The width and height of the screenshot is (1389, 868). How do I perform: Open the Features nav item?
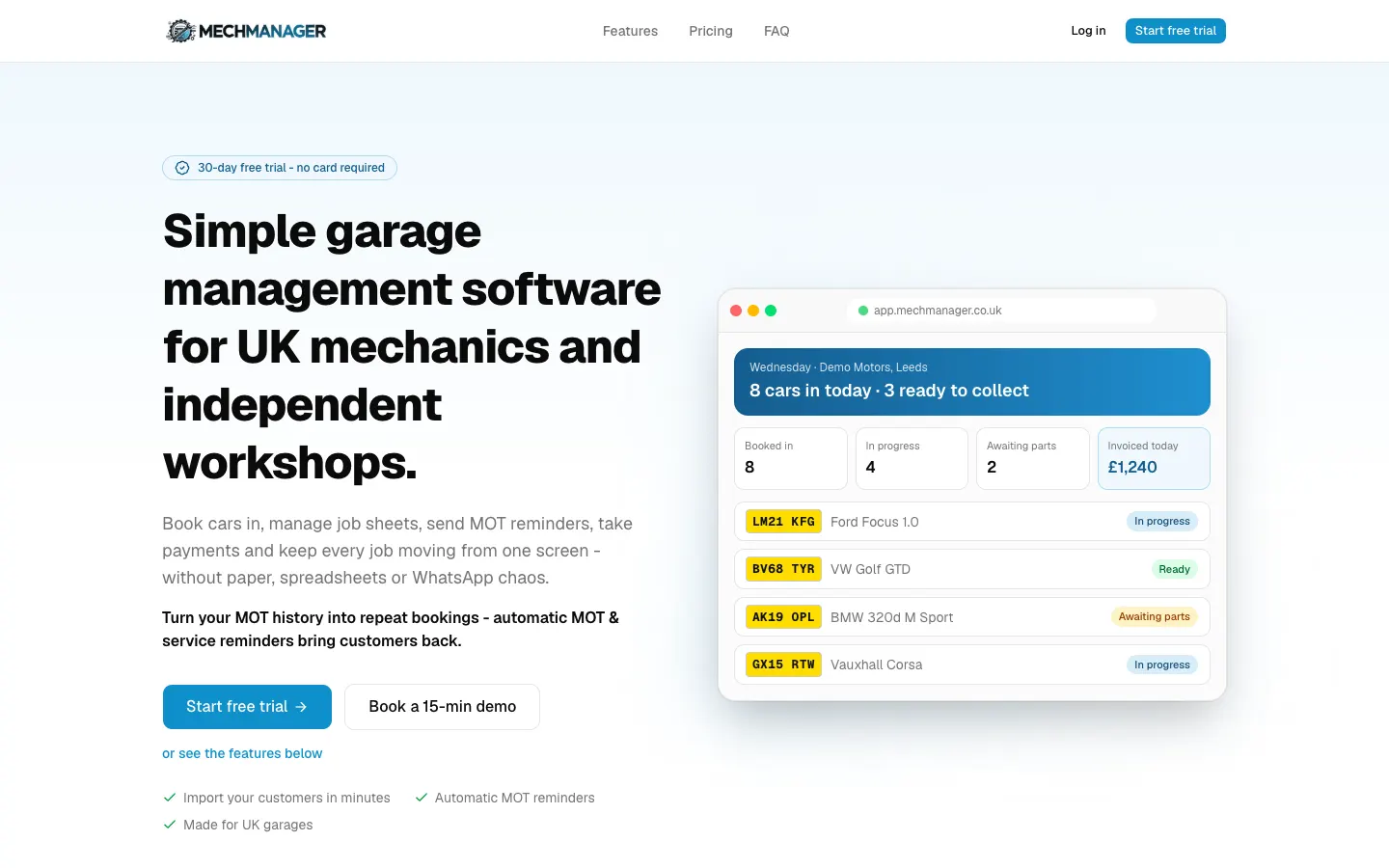(x=630, y=31)
